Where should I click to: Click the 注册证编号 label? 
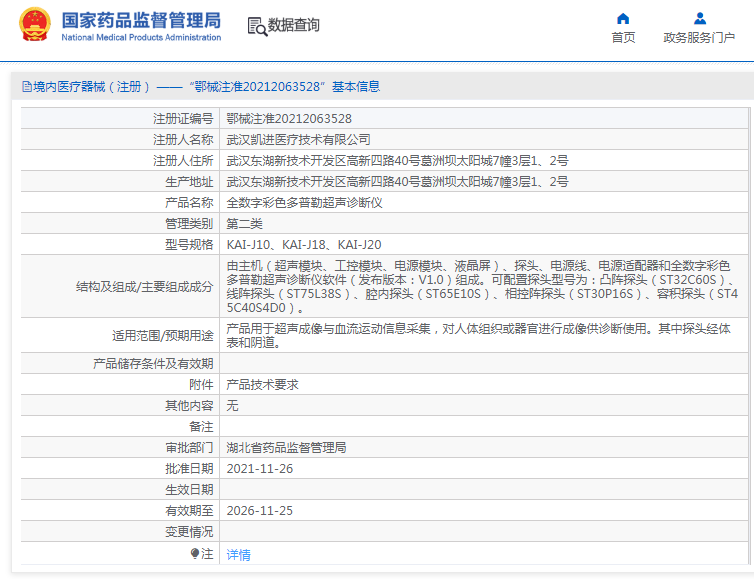(183, 118)
